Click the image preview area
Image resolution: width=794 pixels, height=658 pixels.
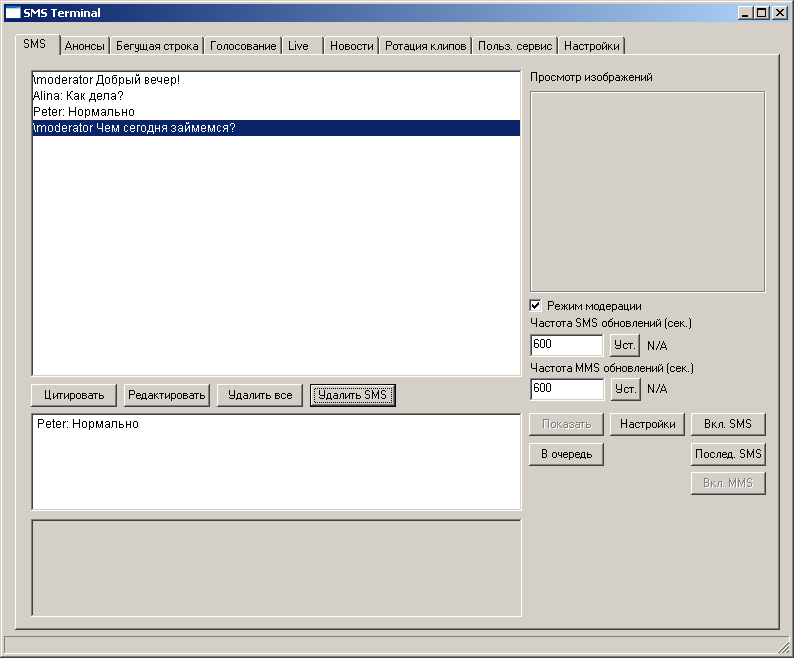648,192
